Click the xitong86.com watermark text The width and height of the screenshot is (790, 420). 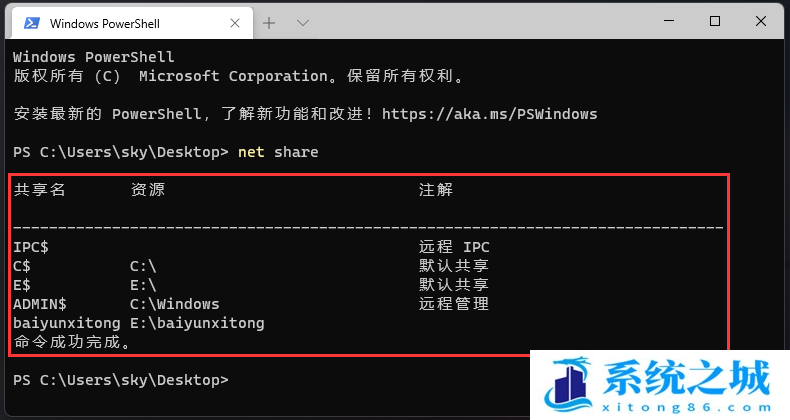690,407
